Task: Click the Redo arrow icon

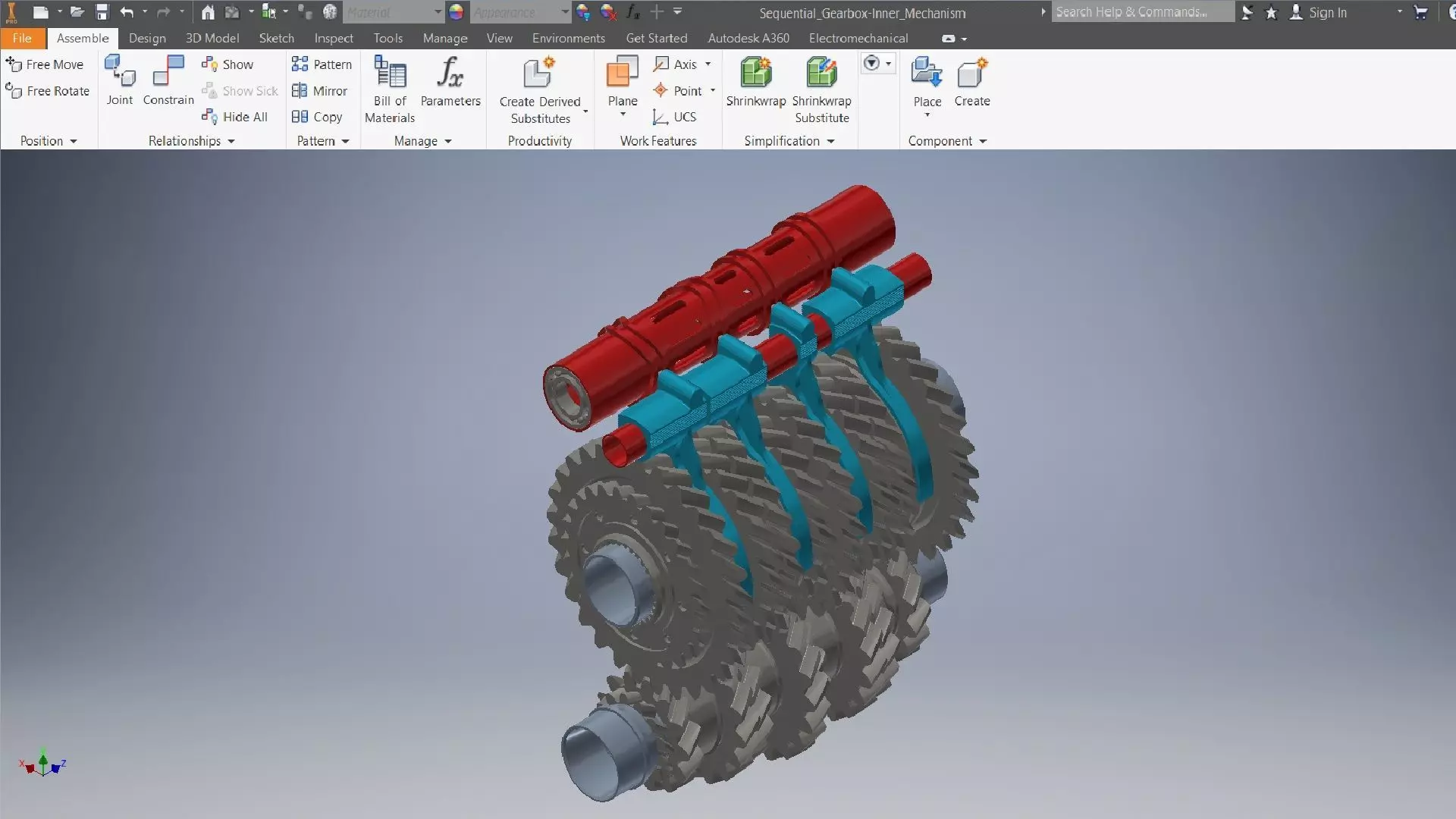Action: pyautogui.click(x=163, y=12)
